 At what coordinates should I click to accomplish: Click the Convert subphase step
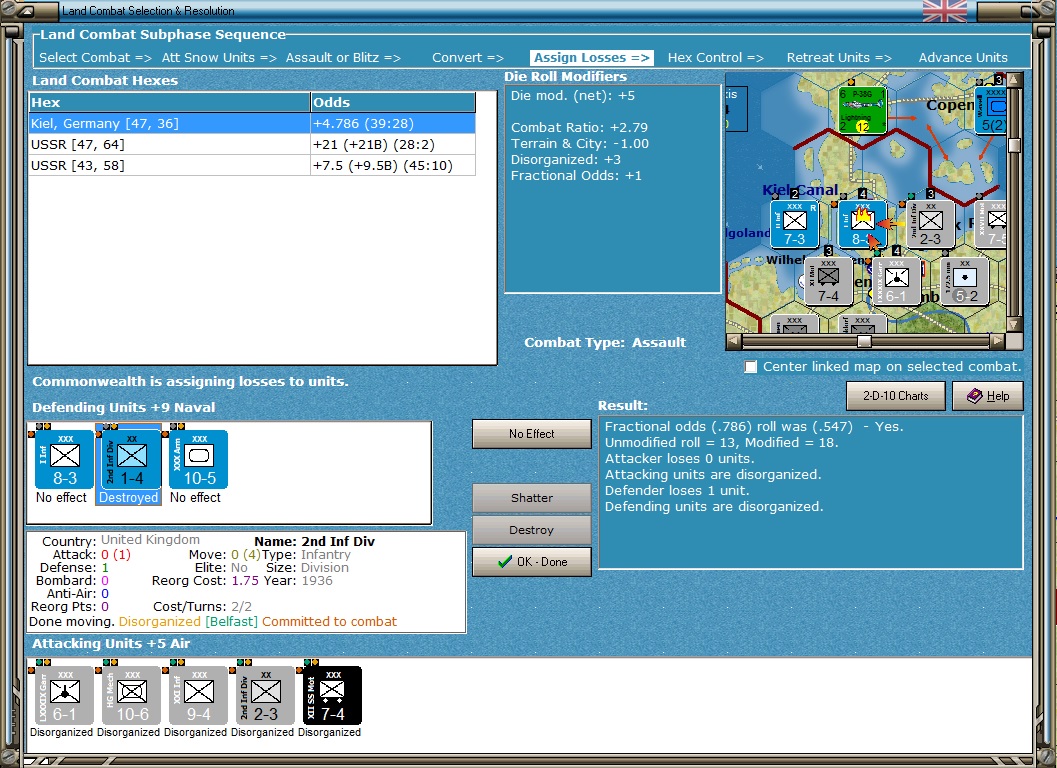point(468,57)
